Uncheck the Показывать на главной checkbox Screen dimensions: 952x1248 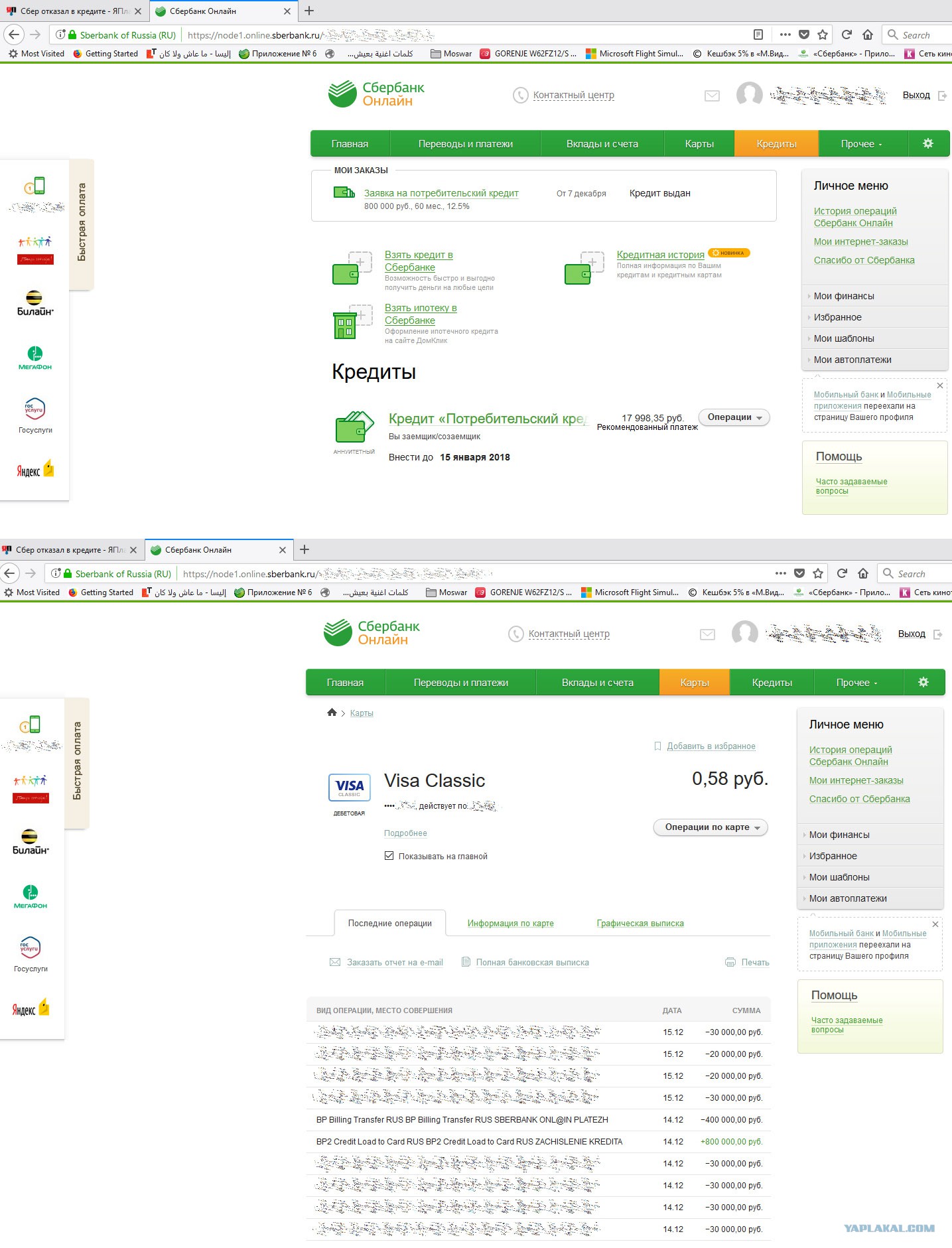[389, 856]
